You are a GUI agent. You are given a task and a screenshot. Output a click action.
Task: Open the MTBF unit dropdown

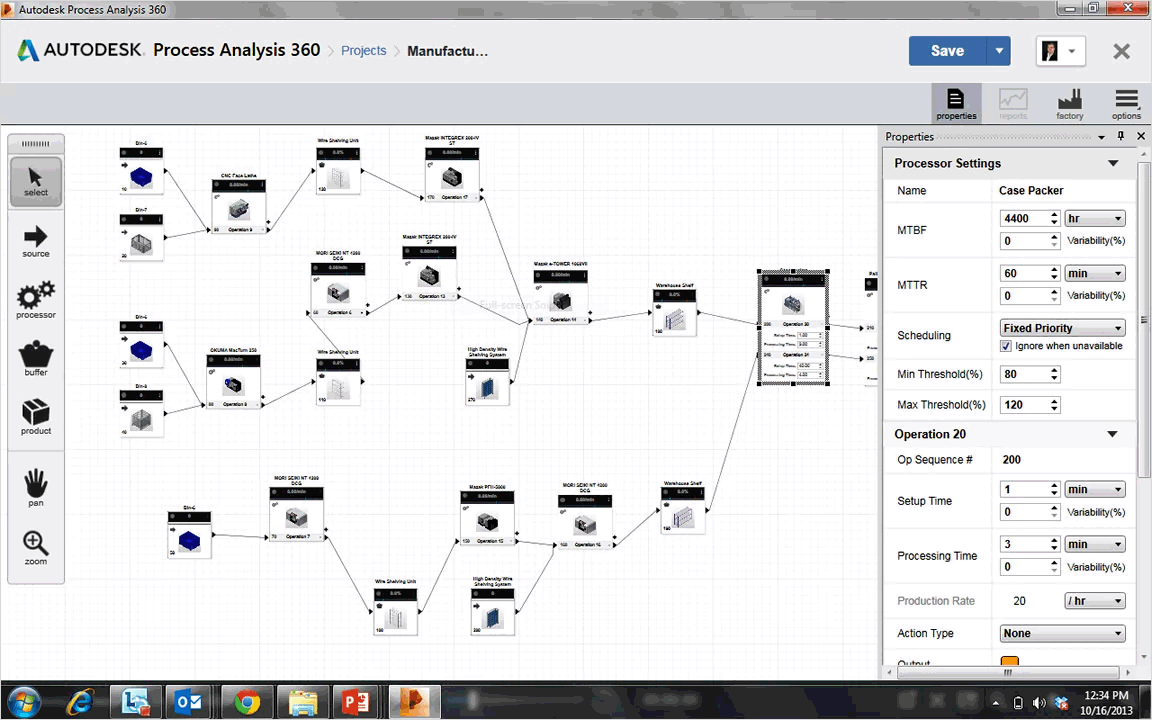1095,218
